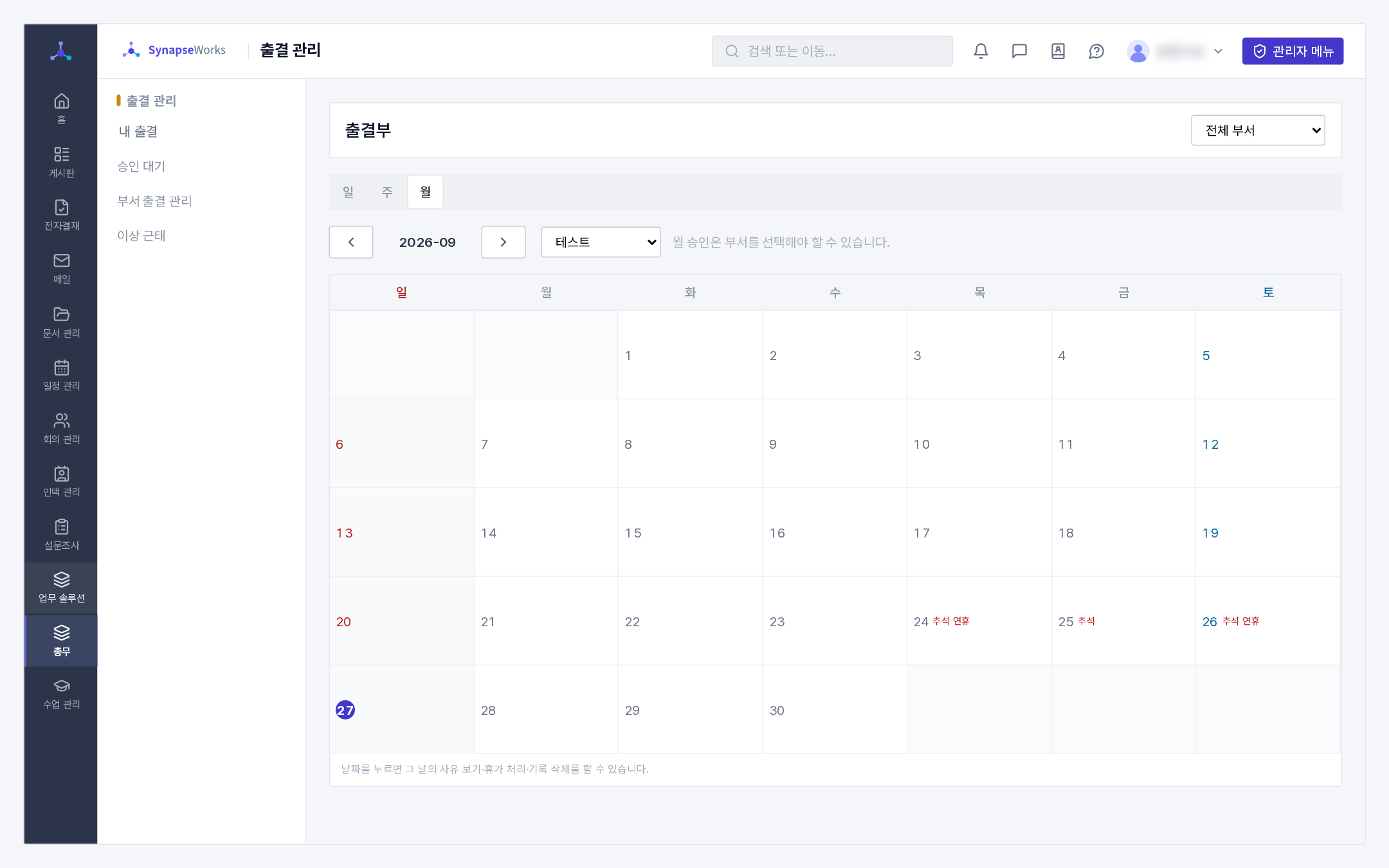Select date 5 Saturday cell
This screenshot has height=868, width=1389.
1268,355
